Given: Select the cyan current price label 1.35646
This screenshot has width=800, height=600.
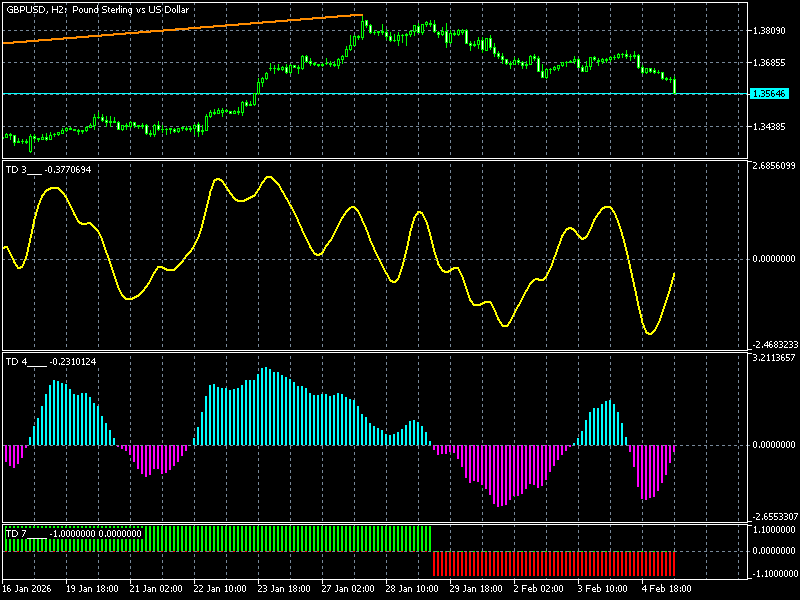Looking at the screenshot, I should [769, 94].
